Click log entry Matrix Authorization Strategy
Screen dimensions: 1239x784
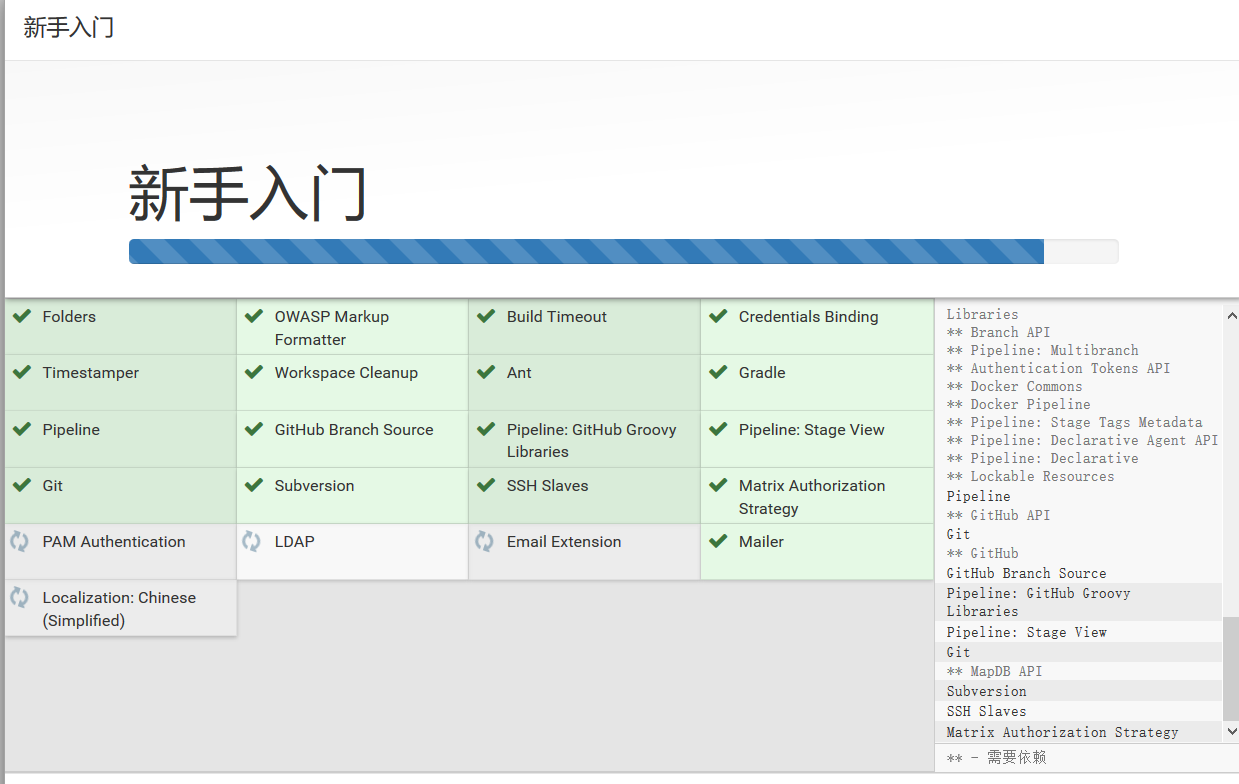tap(1063, 732)
